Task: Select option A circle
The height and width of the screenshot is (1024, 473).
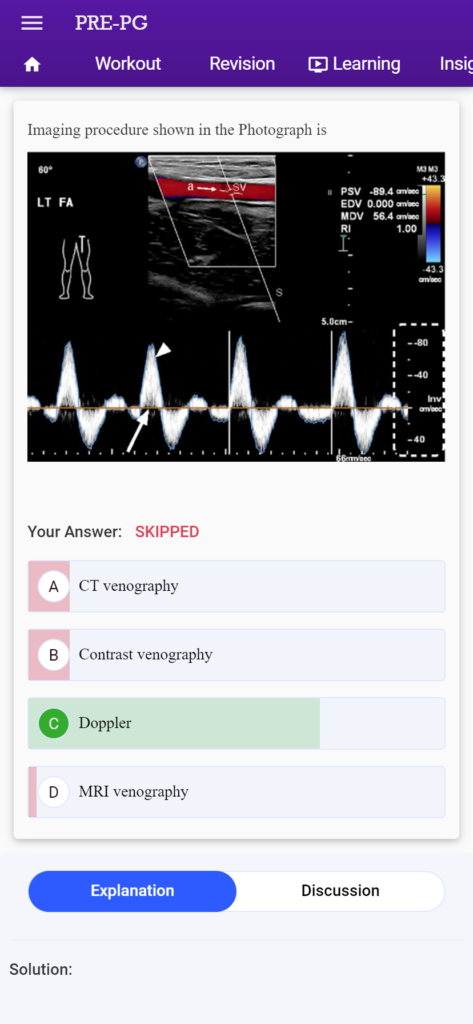Action: pyautogui.click(x=54, y=586)
